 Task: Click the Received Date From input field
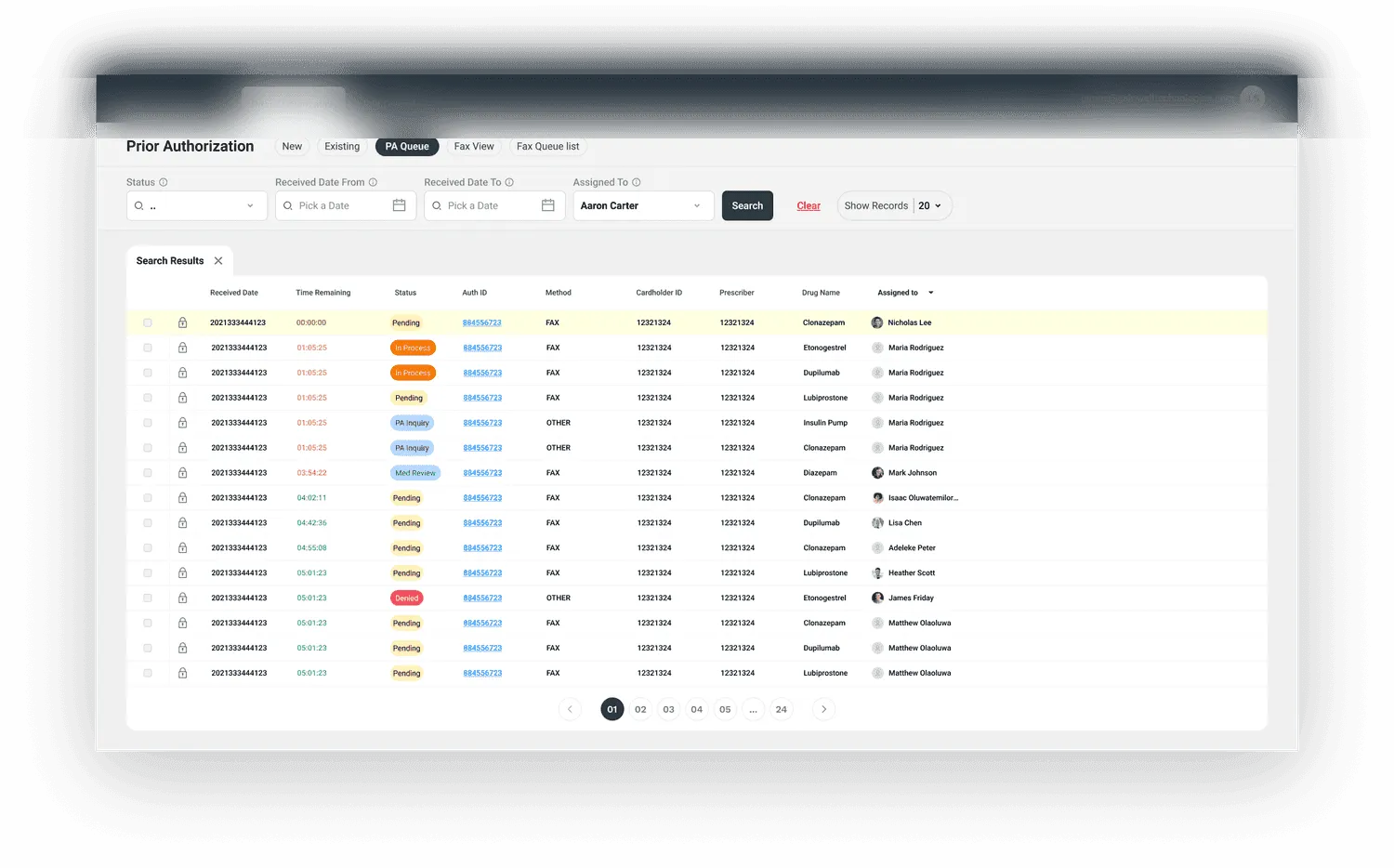(x=346, y=206)
